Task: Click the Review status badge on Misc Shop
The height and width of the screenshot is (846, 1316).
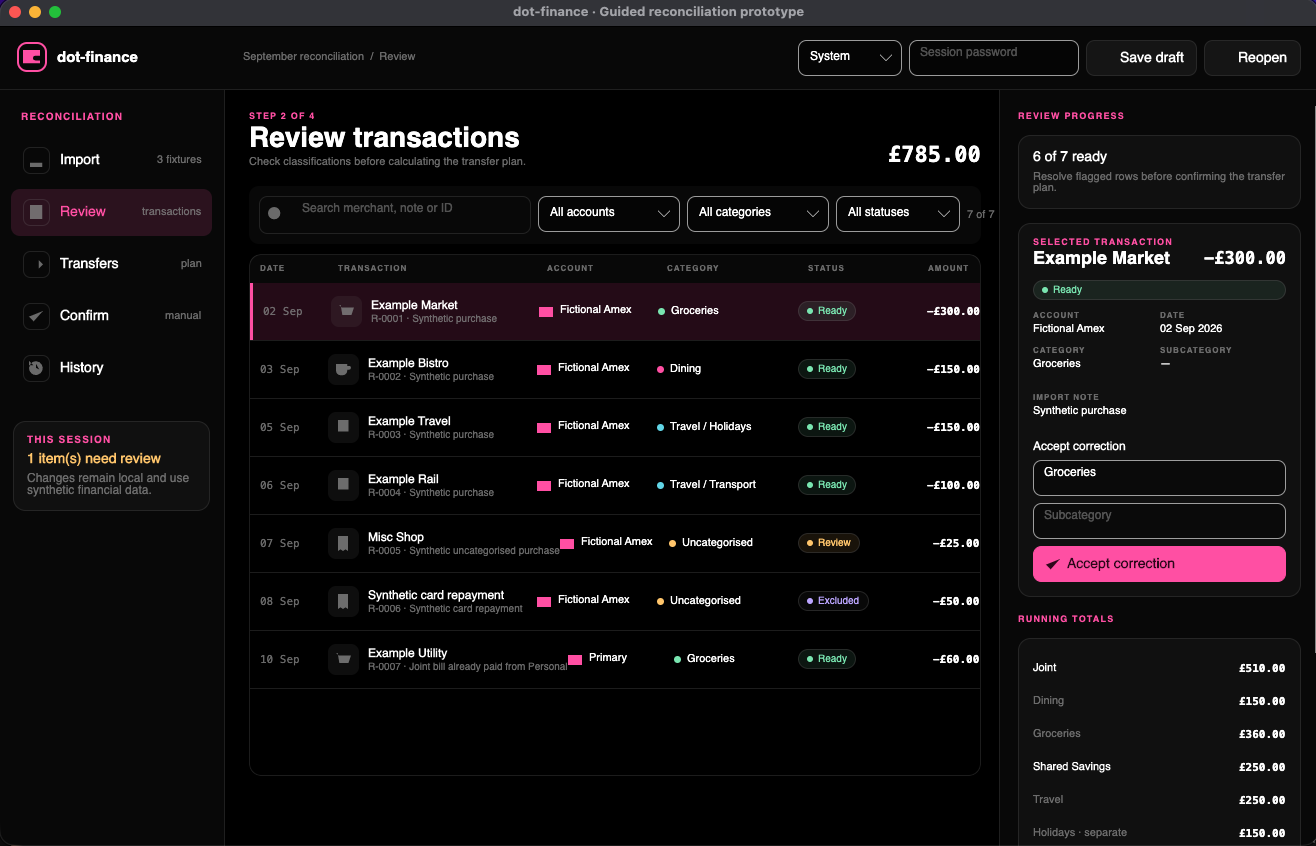Action: [x=829, y=543]
